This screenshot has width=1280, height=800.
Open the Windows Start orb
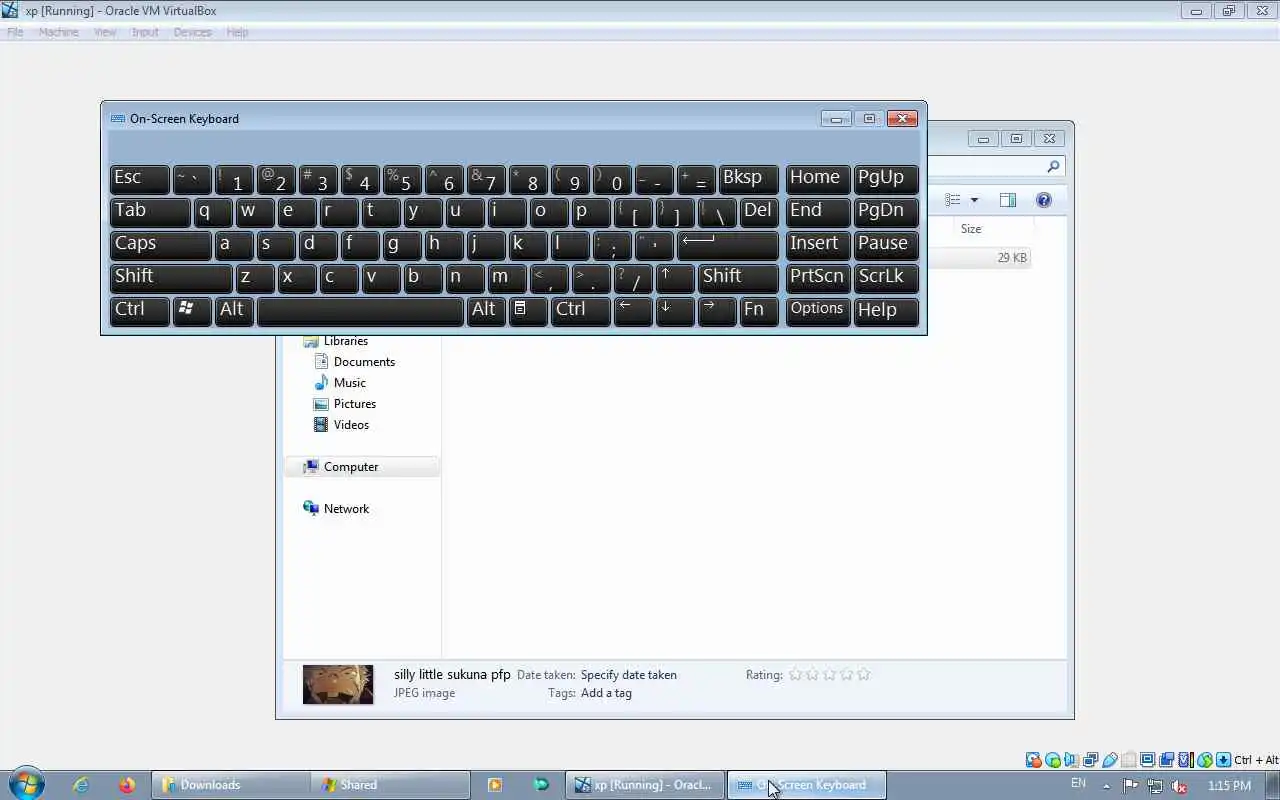(27, 784)
